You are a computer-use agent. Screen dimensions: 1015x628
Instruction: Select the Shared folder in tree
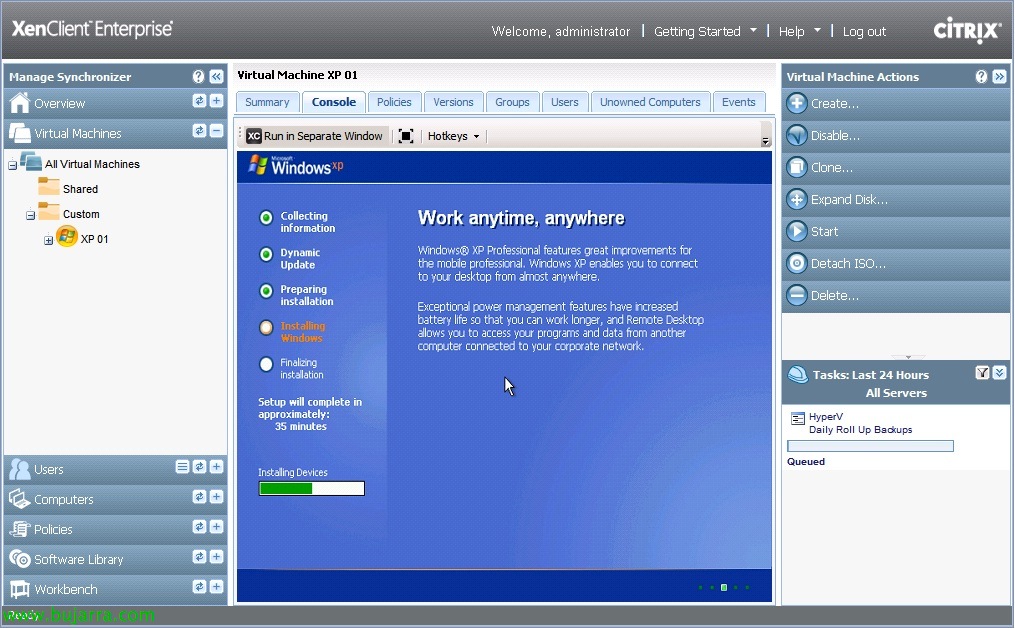80,189
